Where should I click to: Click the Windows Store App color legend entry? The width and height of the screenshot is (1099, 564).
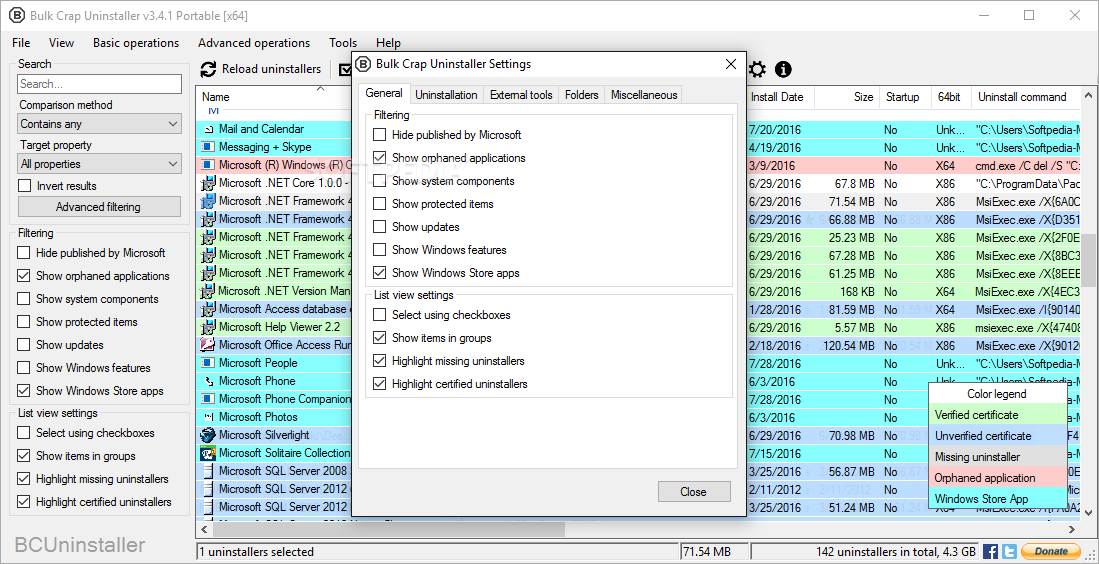[x=998, y=499]
